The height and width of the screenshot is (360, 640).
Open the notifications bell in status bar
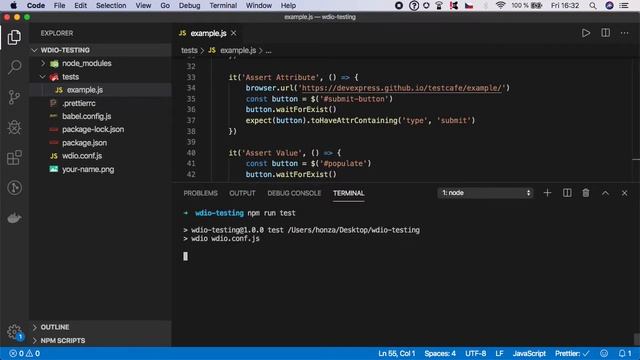624,353
